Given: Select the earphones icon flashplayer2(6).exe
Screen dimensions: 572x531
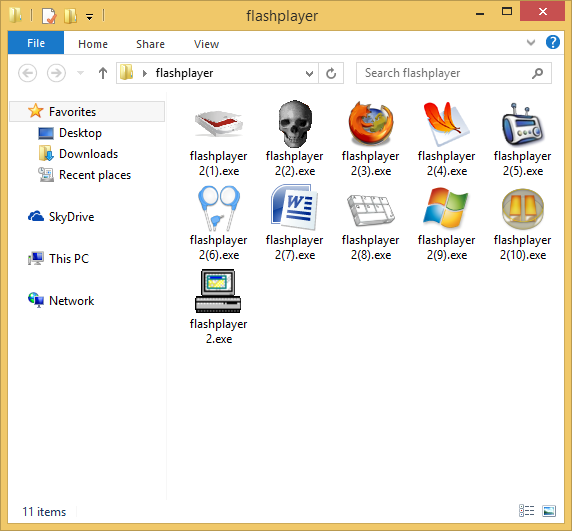Looking at the screenshot, I should [x=219, y=208].
